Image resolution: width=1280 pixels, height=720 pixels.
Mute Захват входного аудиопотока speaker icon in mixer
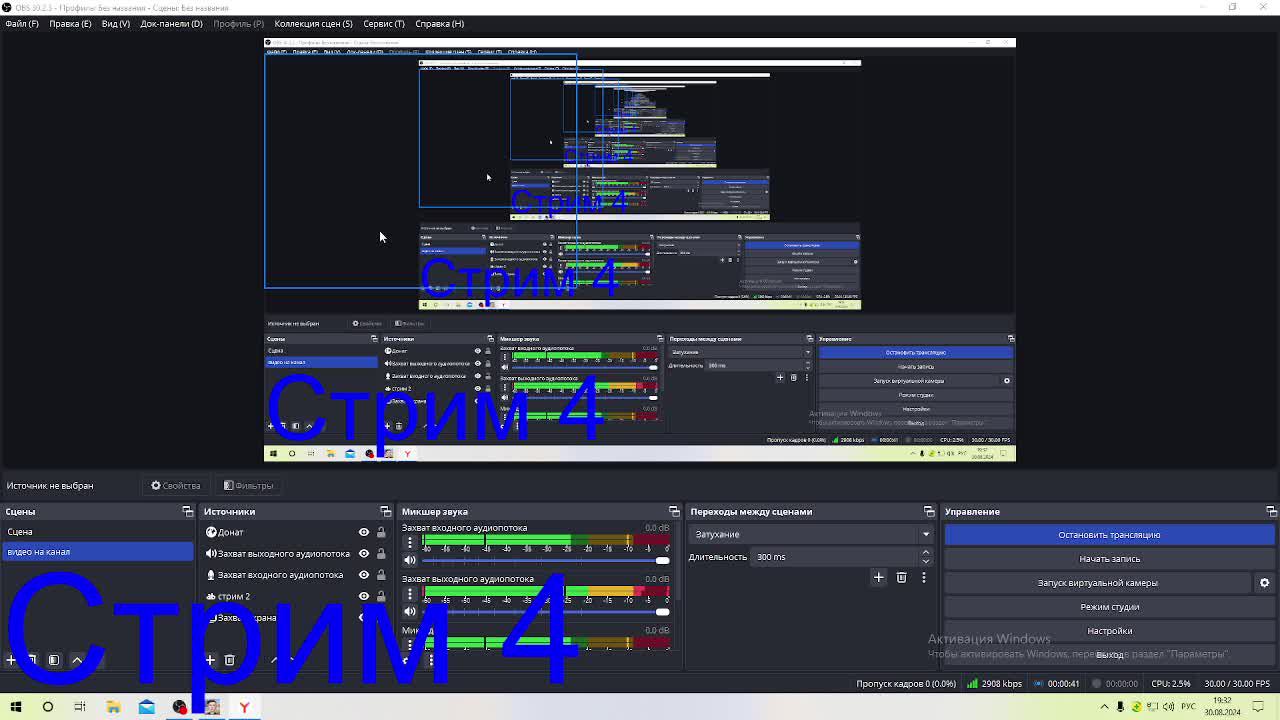pyautogui.click(x=409, y=560)
